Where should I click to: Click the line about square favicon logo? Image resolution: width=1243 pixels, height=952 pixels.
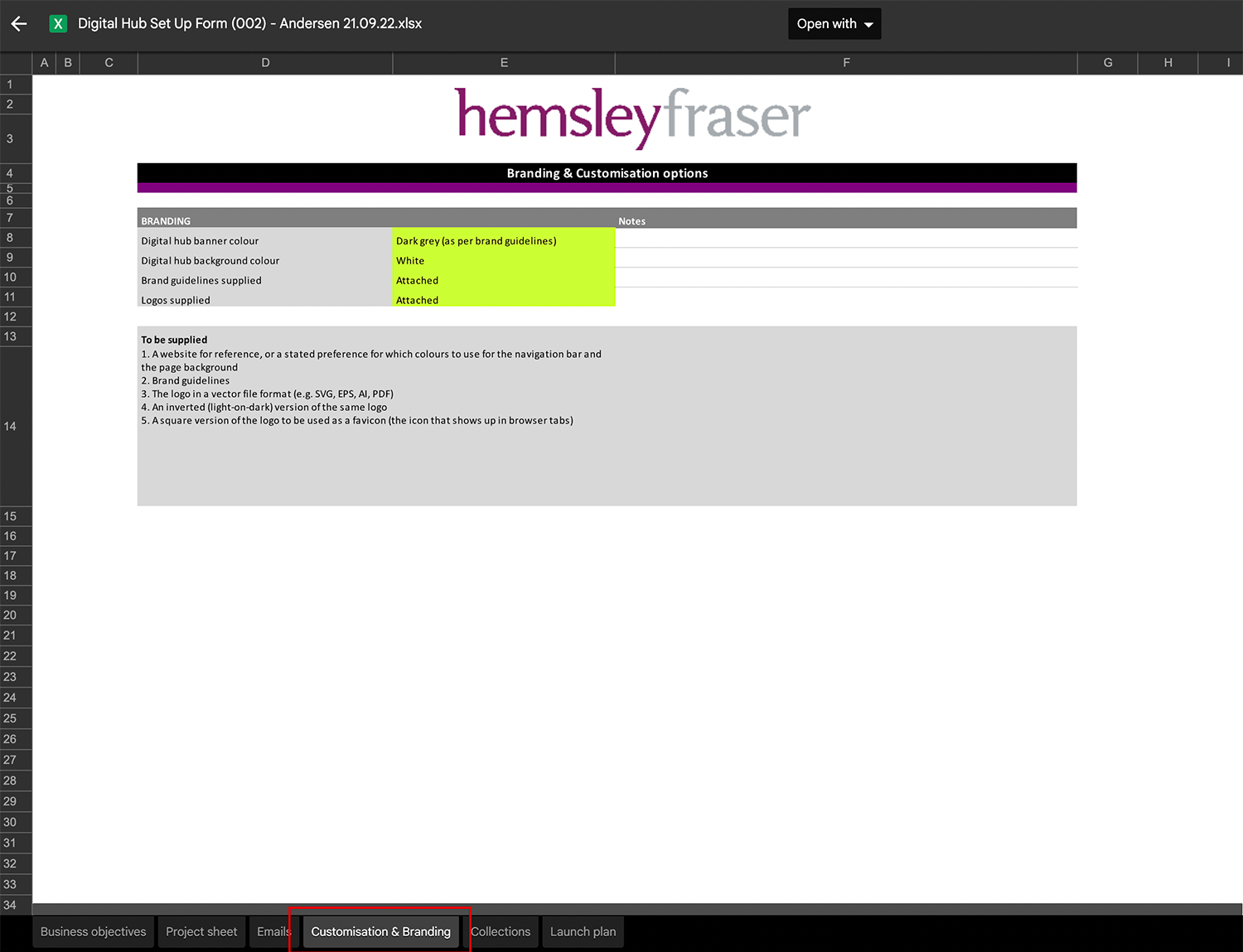[x=357, y=420]
